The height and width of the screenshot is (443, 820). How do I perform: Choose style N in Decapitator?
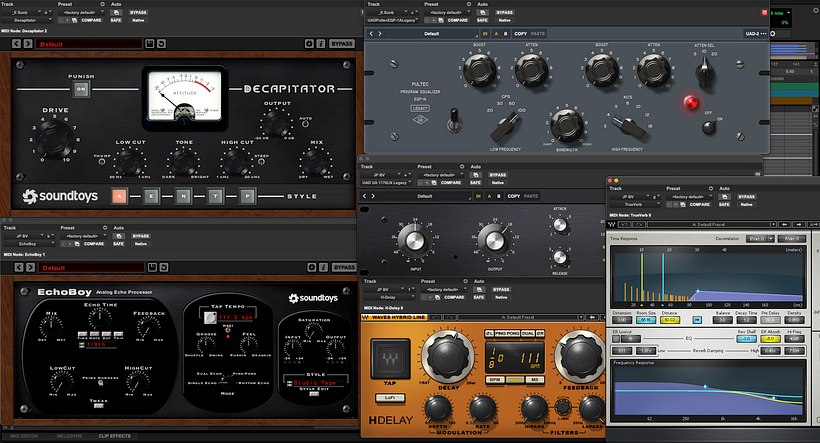point(183,197)
